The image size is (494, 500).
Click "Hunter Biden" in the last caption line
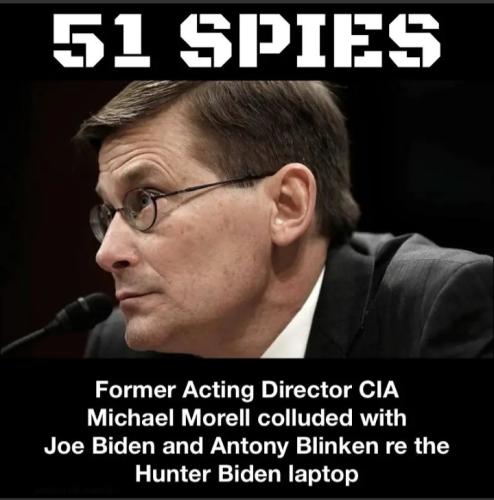[208, 474]
